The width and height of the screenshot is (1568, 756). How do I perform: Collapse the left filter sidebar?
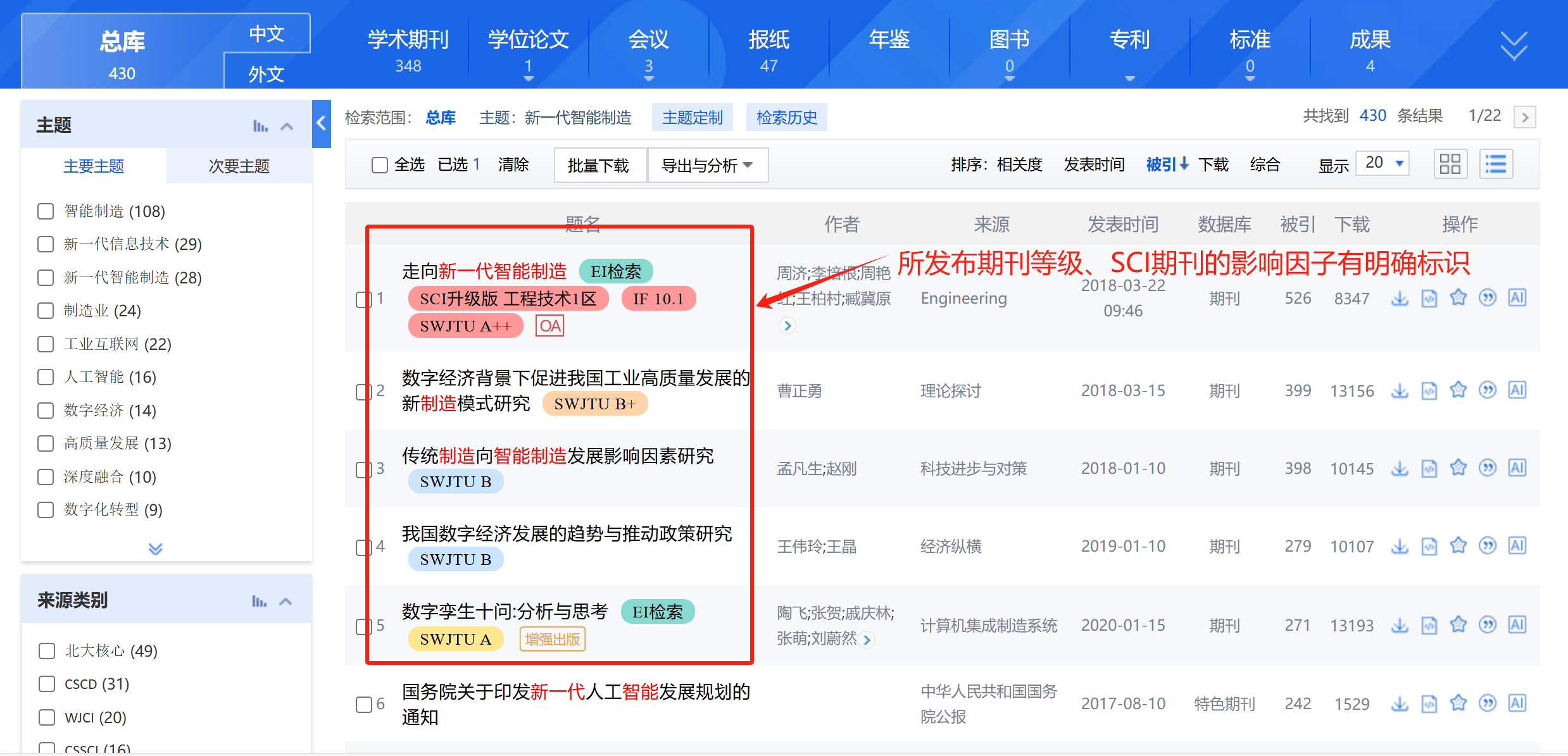pos(322,124)
